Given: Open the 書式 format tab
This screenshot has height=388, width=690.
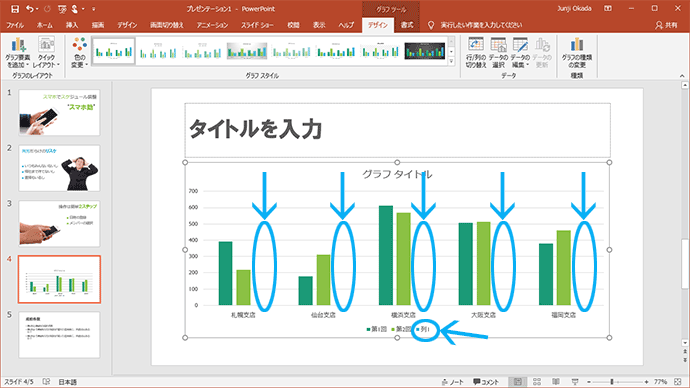Looking at the screenshot, I should click(x=407, y=25).
